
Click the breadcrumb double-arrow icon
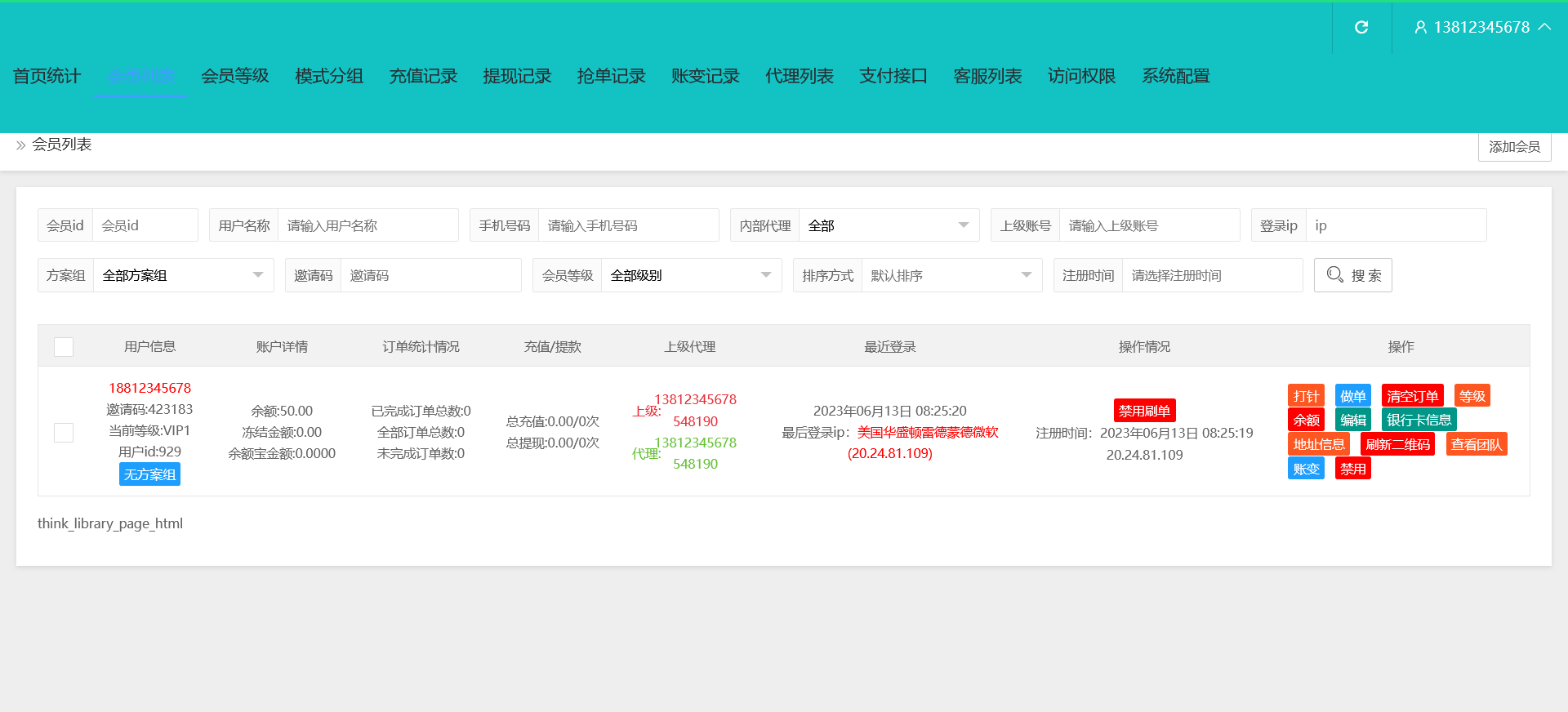pos(20,145)
